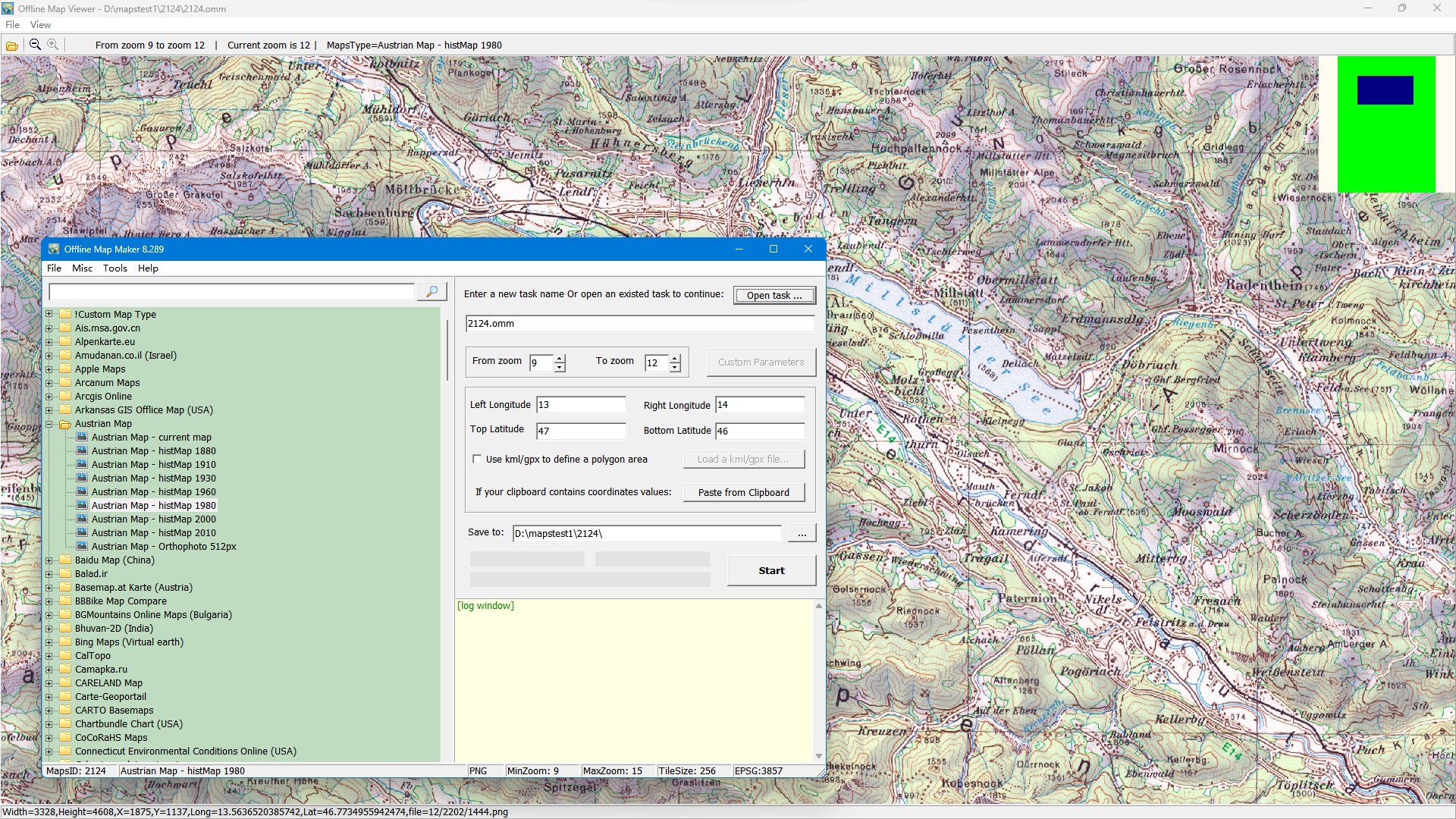This screenshot has width=1456, height=819.
Task: Click the Bottom Latitude field
Action: [760, 431]
